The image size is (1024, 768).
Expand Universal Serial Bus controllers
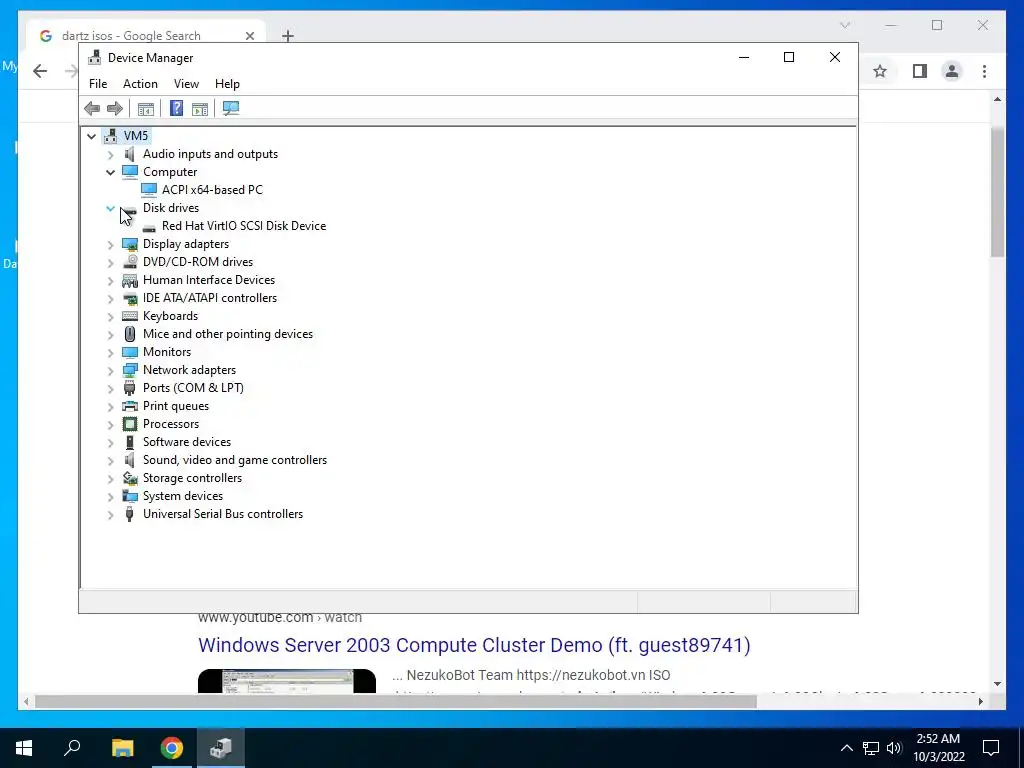110,515
